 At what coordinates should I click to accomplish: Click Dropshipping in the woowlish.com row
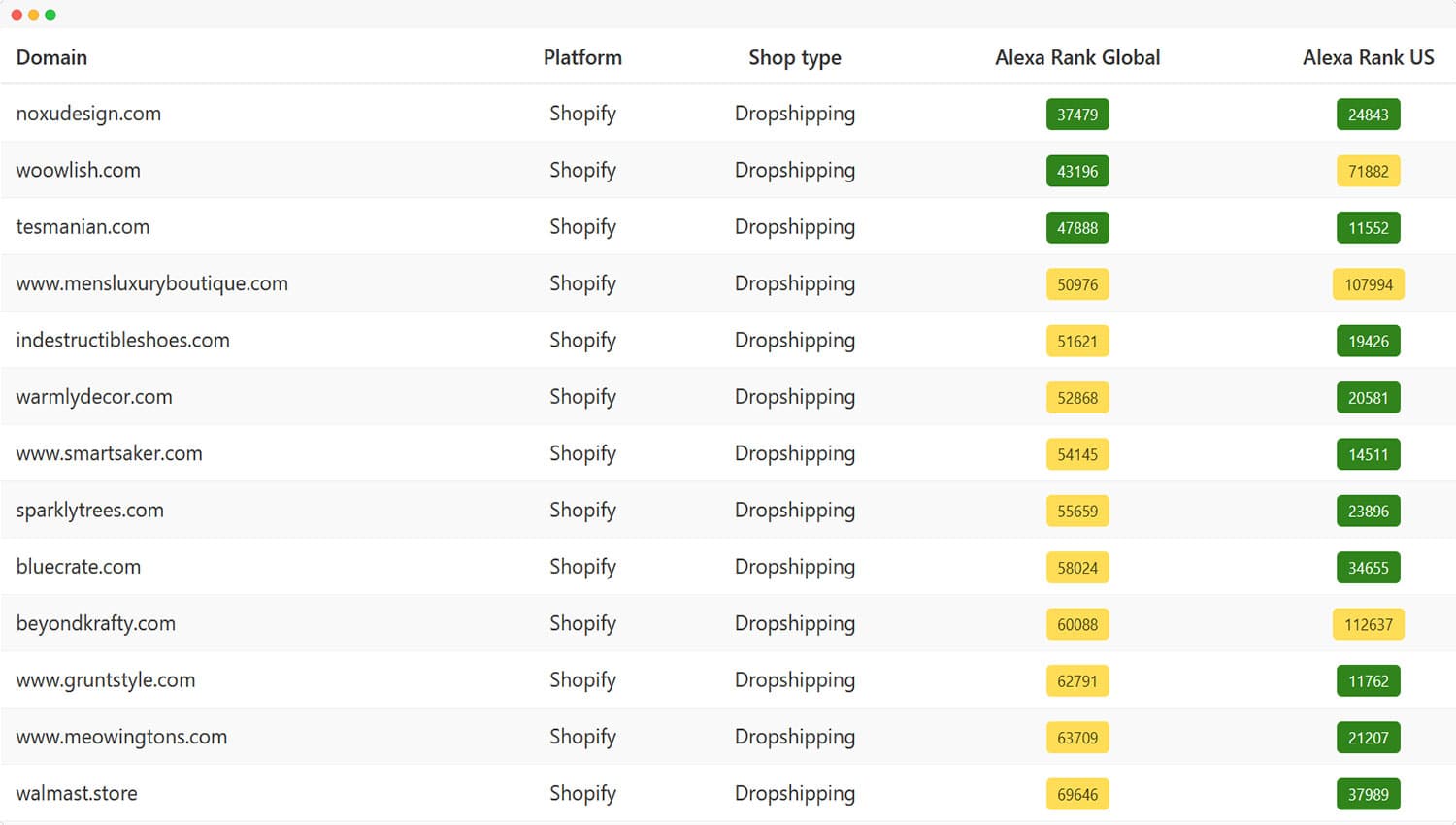(x=795, y=171)
